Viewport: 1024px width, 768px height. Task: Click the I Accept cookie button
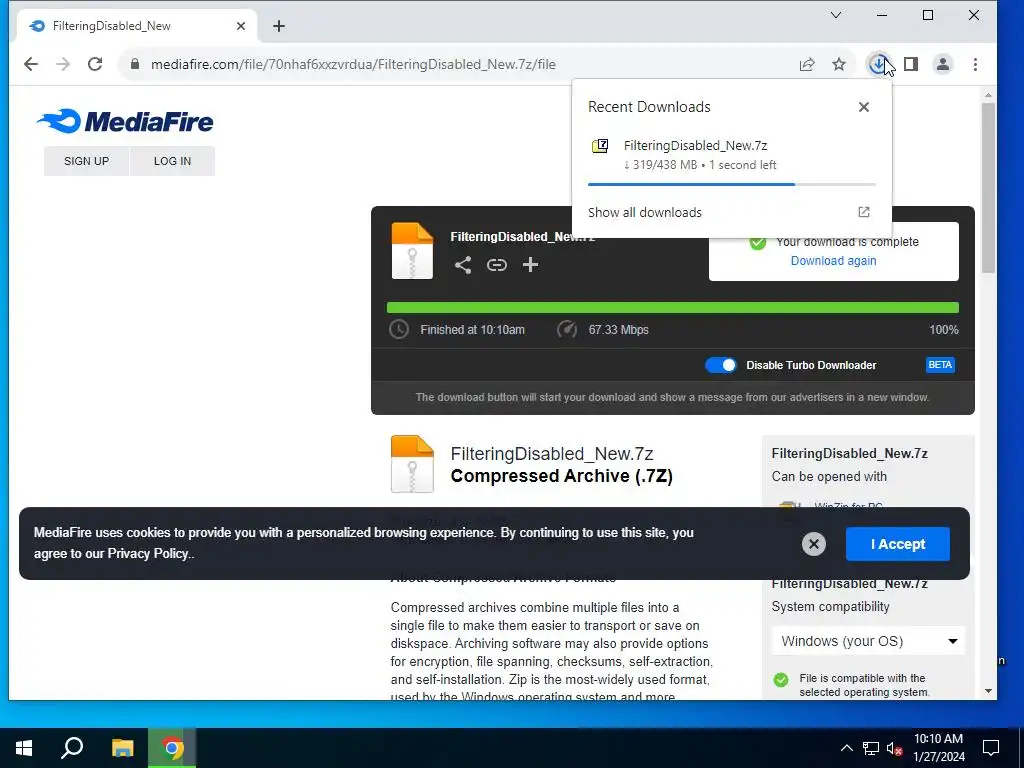(898, 544)
